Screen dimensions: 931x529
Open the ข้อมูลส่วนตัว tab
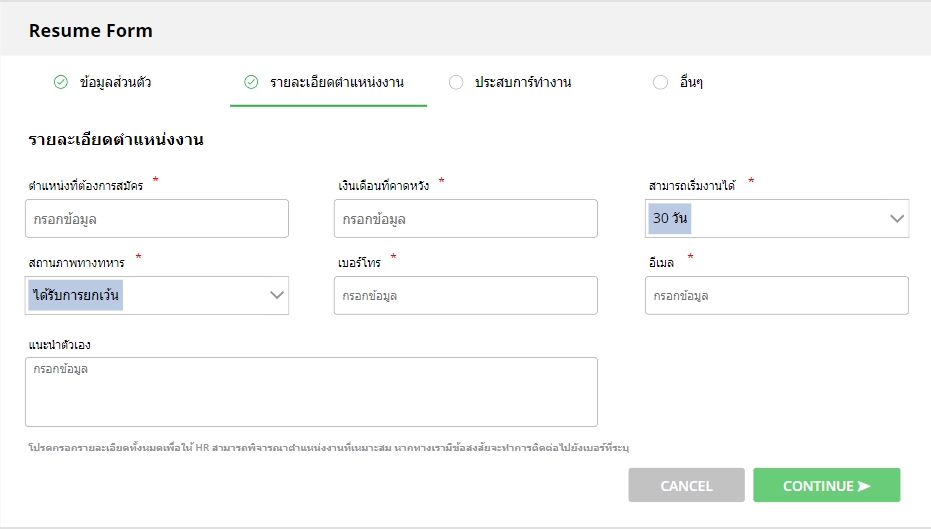coord(115,82)
